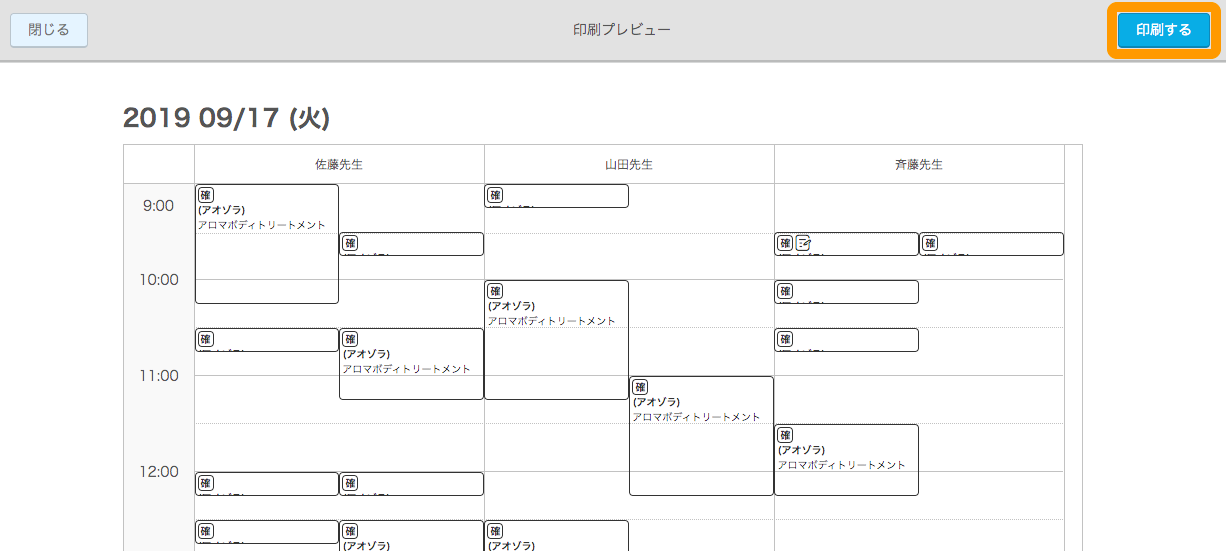This screenshot has width=1226, height=551.
Task: Close the preview with 閉じる button
Action: [49, 30]
